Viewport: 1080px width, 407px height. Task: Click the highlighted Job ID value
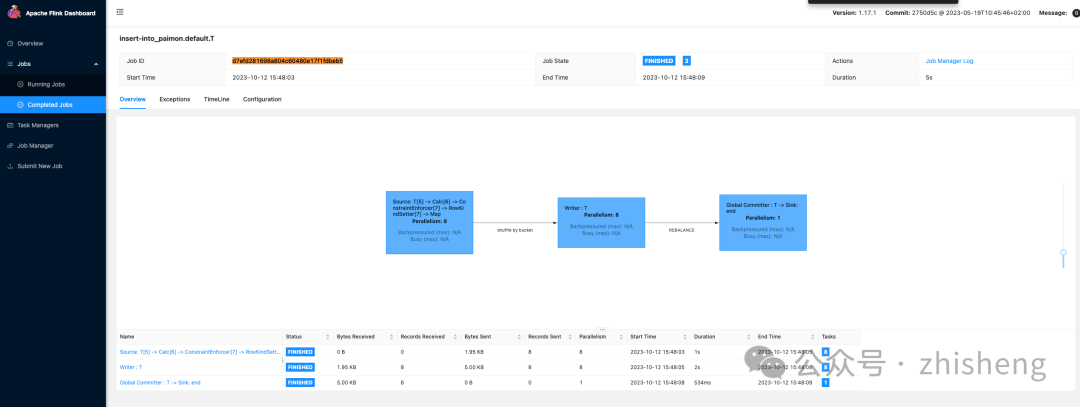point(287,61)
